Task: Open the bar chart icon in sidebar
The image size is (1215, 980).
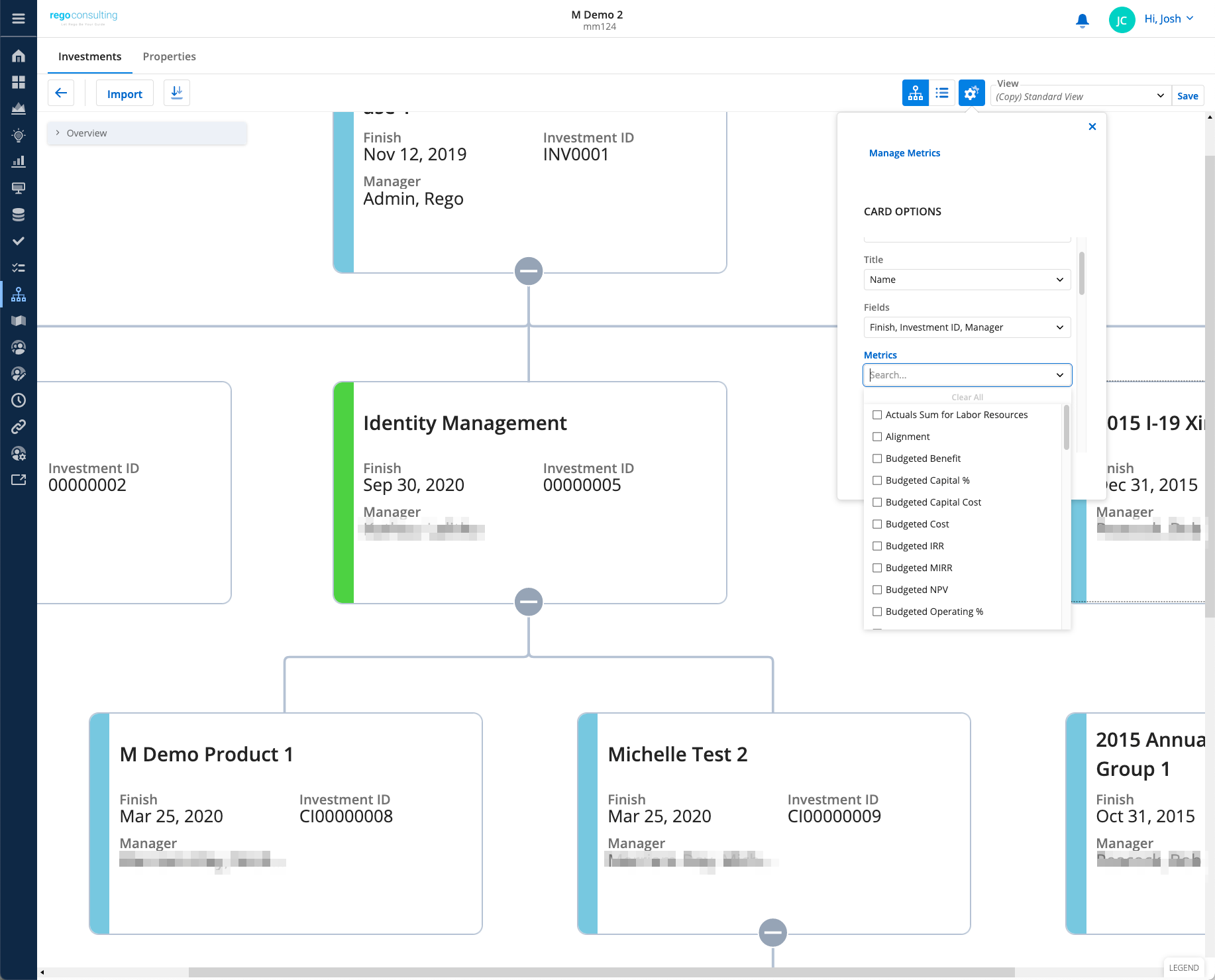Action: point(19,162)
